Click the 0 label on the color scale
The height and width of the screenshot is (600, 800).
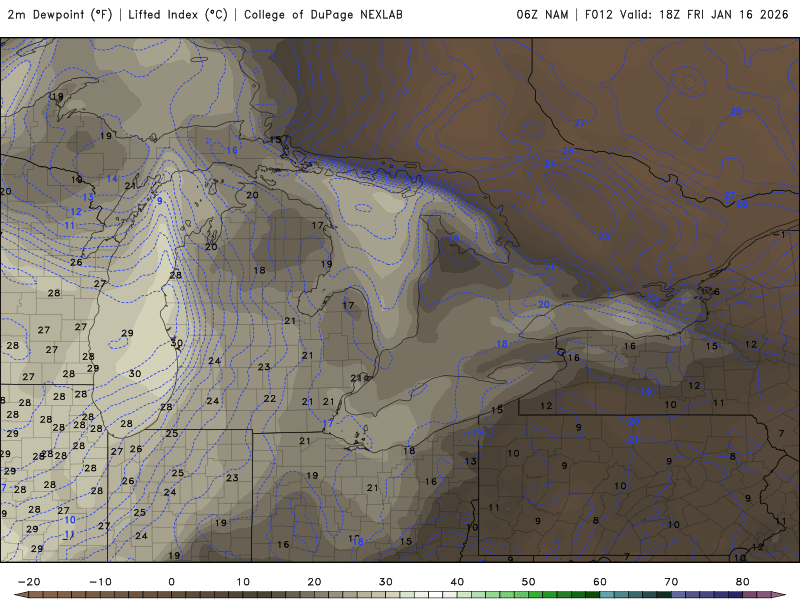171,582
